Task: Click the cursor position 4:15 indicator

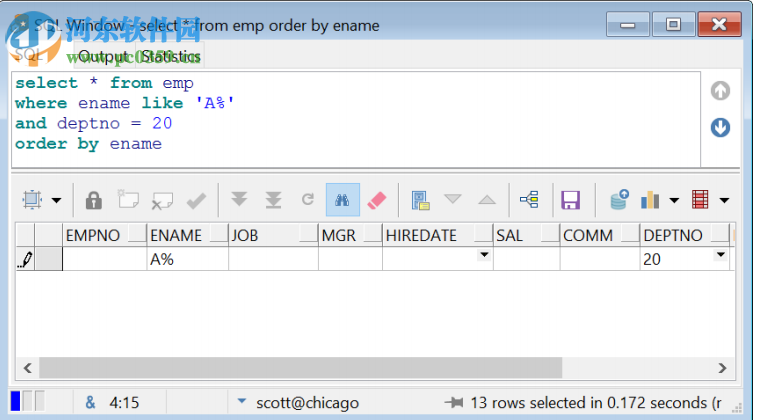Action: [124, 403]
